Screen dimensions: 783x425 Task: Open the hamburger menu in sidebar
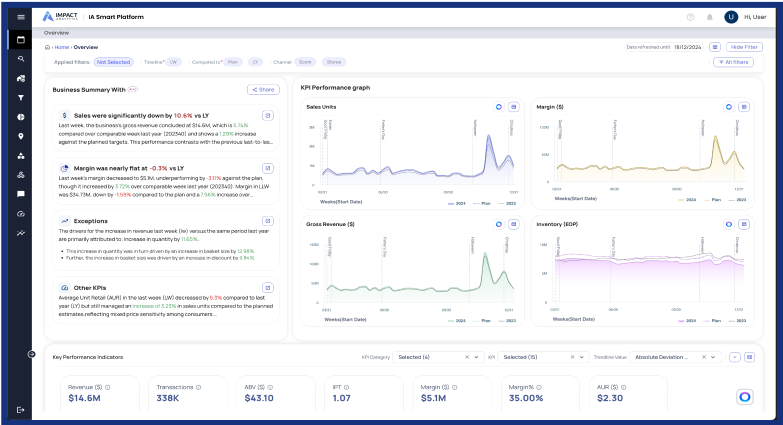click(x=20, y=17)
